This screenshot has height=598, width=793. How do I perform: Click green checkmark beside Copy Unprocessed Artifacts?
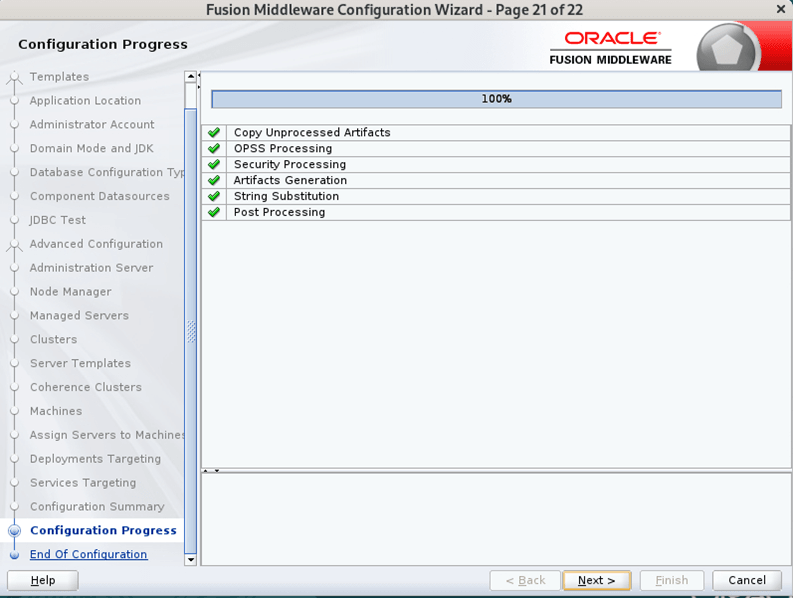(214, 133)
